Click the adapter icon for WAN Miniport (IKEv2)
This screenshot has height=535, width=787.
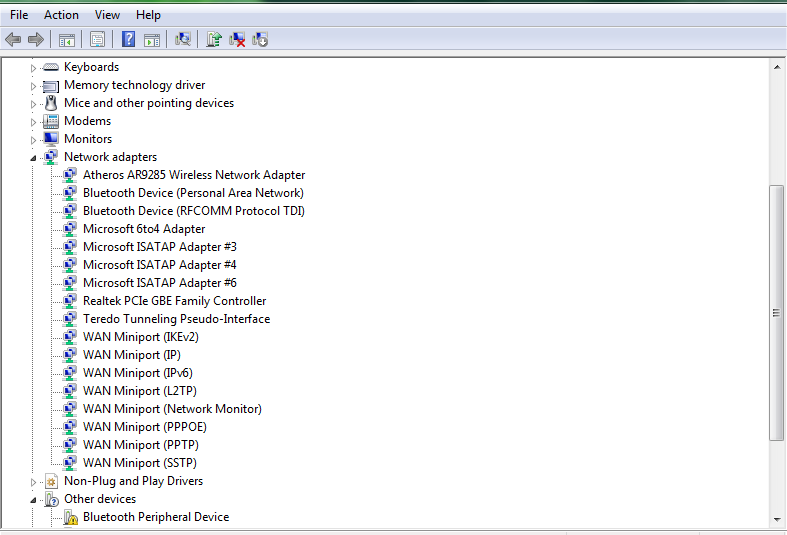click(x=70, y=337)
